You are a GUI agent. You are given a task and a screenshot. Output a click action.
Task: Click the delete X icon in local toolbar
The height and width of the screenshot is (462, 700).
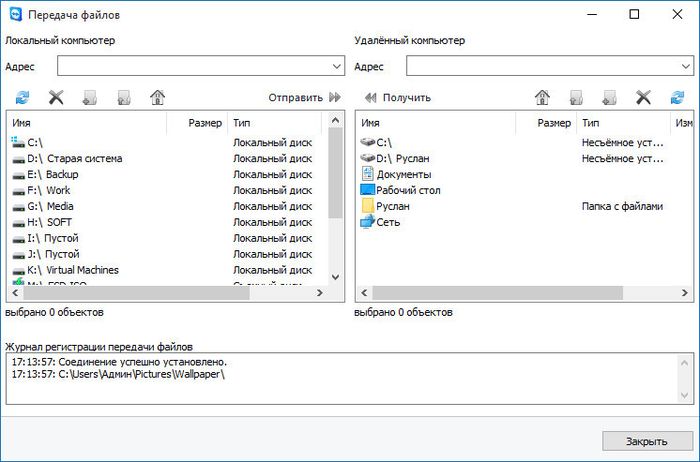pyautogui.click(x=56, y=98)
